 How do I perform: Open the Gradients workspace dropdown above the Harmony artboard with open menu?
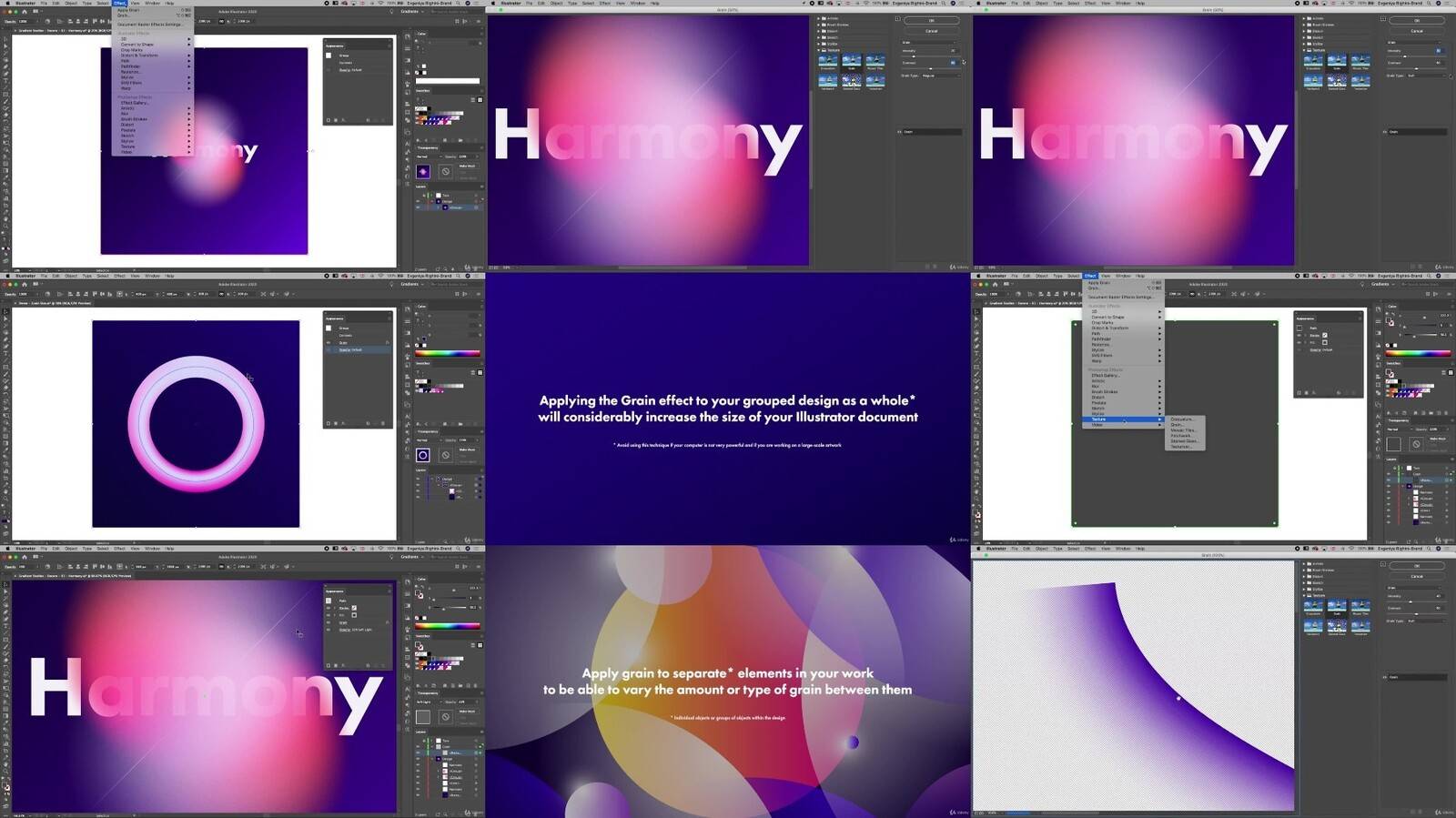pos(410,12)
